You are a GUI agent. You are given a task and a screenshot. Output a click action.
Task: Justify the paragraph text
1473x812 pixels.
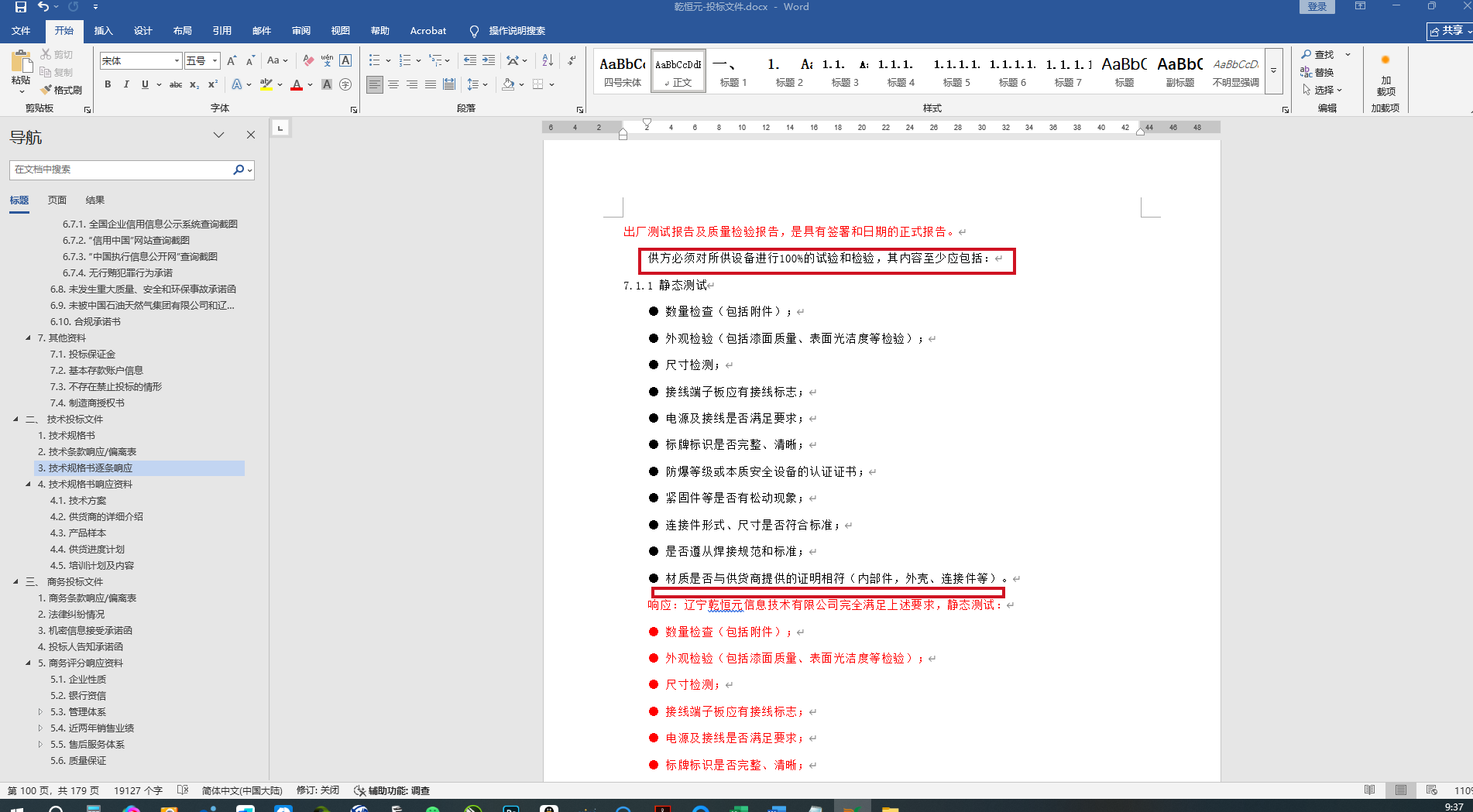tap(431, 84)
